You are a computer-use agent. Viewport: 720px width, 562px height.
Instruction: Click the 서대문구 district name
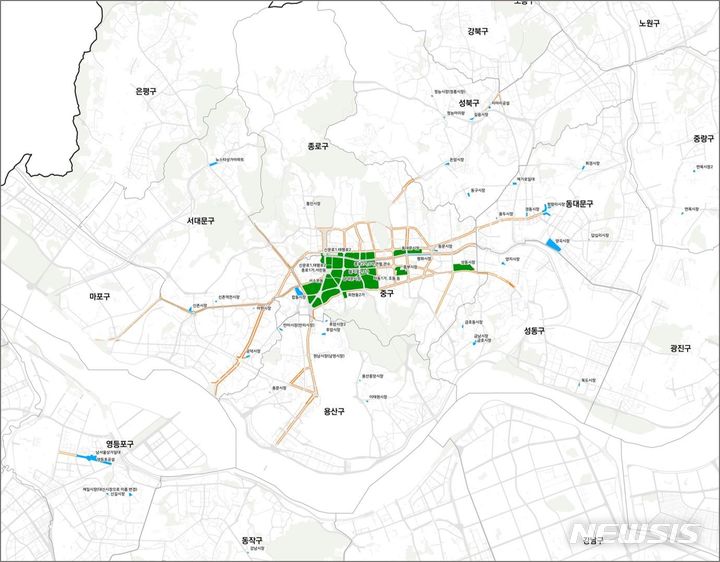click(x=200, y=219)
